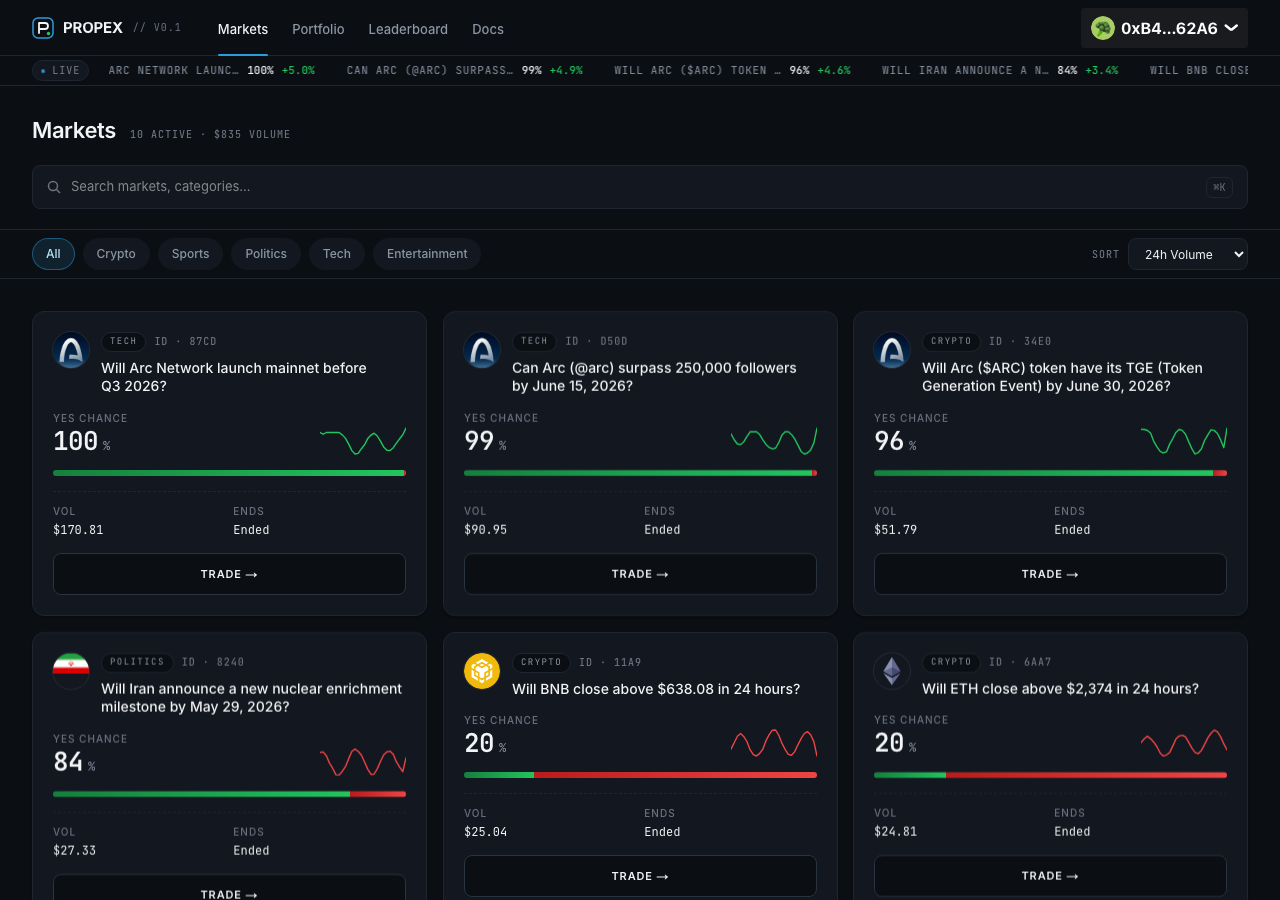Click ticker item WILL ARC ($ARC) TOKEN… 96%

point(732,70)
